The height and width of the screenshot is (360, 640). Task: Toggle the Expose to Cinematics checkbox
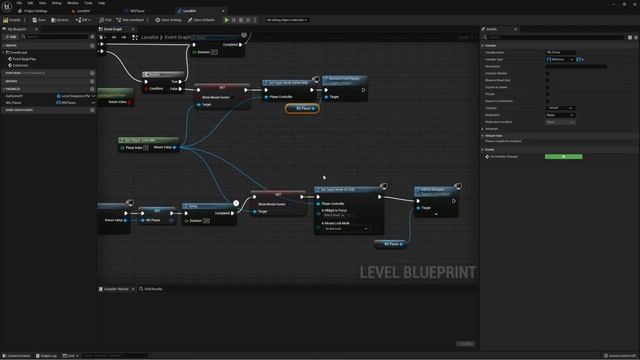547,101
